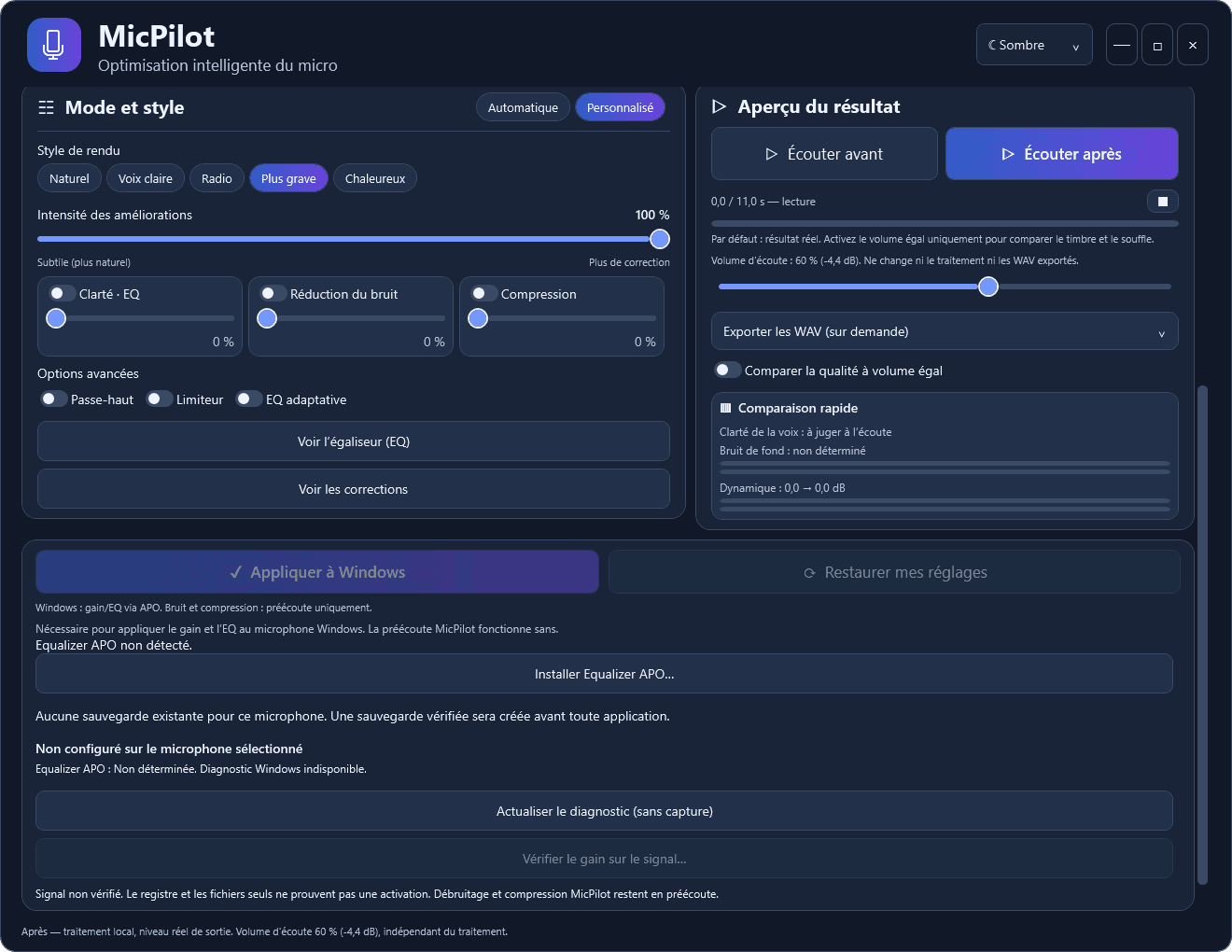Click the '100 %' intensity value
The image size is (1232, 952).
pyautogui.click(x=652, y=215)
